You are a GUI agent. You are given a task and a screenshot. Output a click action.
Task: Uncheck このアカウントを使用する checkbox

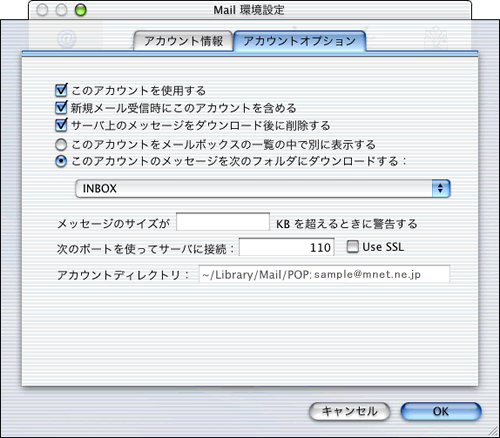point(61,90)
